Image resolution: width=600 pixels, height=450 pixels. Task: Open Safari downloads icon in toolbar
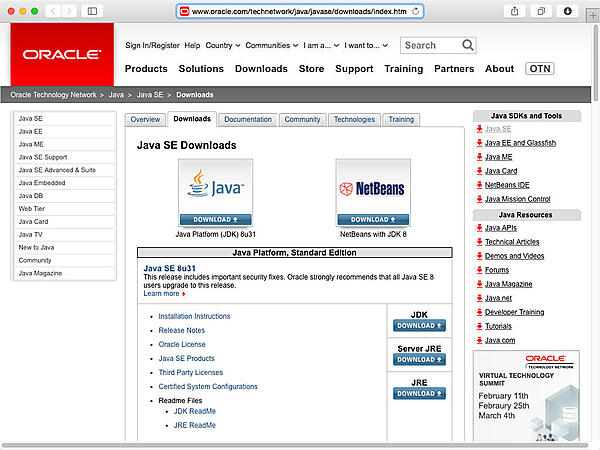pos(569,11)
